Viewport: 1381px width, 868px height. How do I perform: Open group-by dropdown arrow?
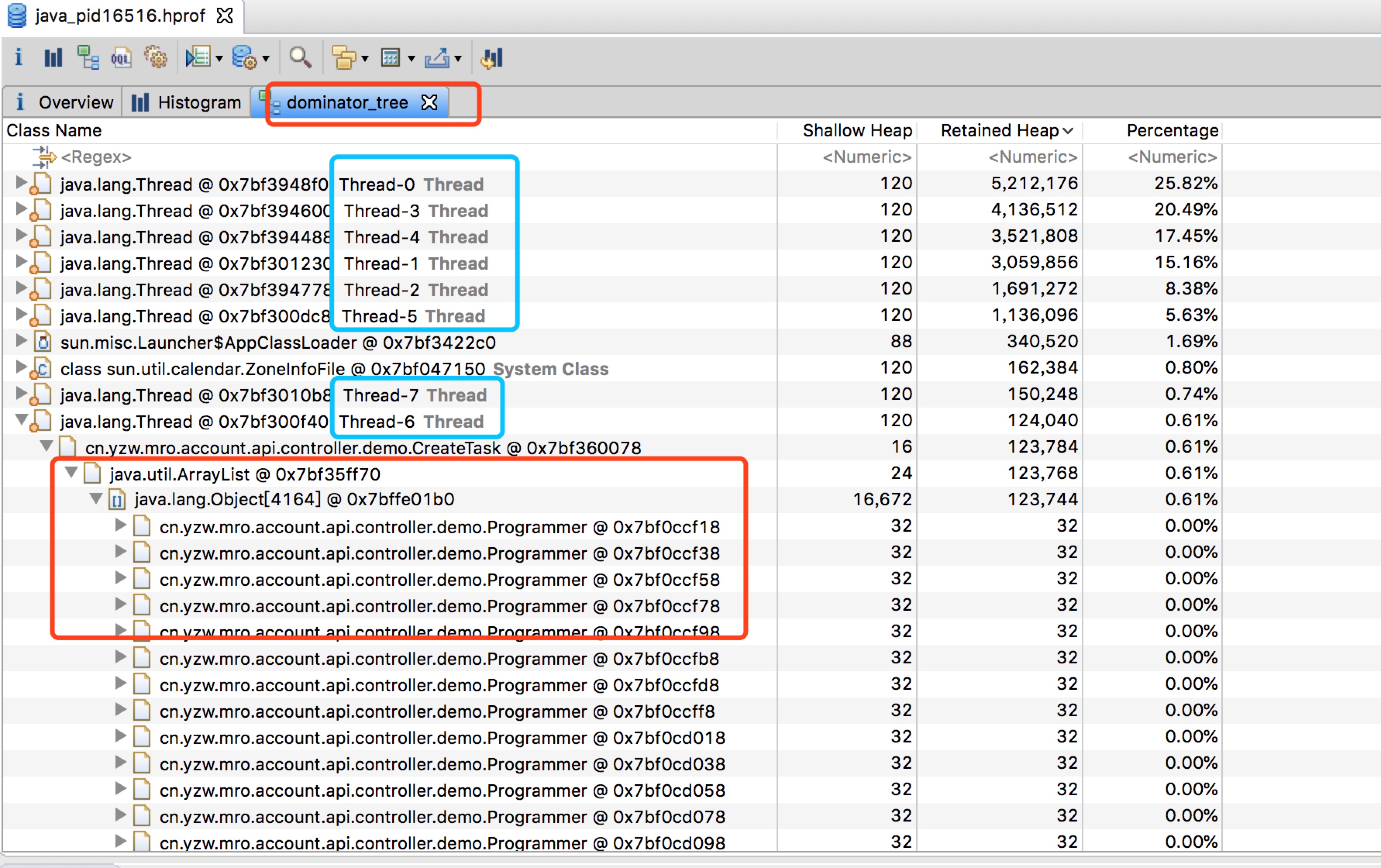tap(365, 59)
